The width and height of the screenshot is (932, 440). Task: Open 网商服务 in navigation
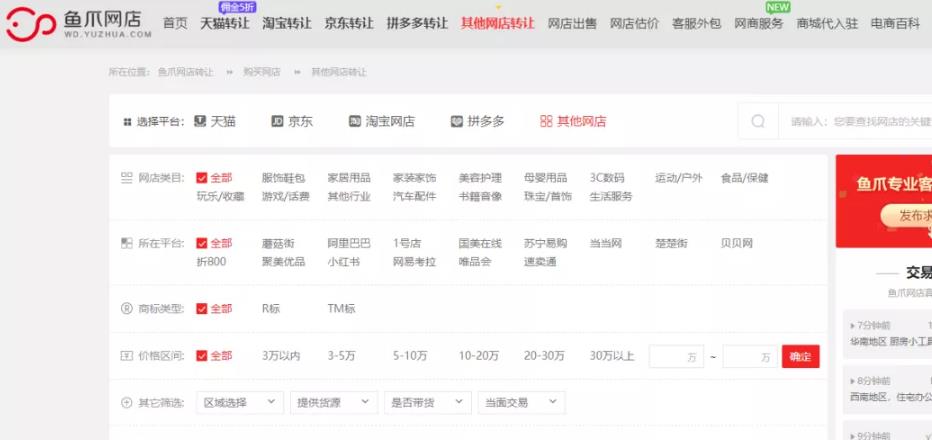pyautogui.click(x=758, y=23)
